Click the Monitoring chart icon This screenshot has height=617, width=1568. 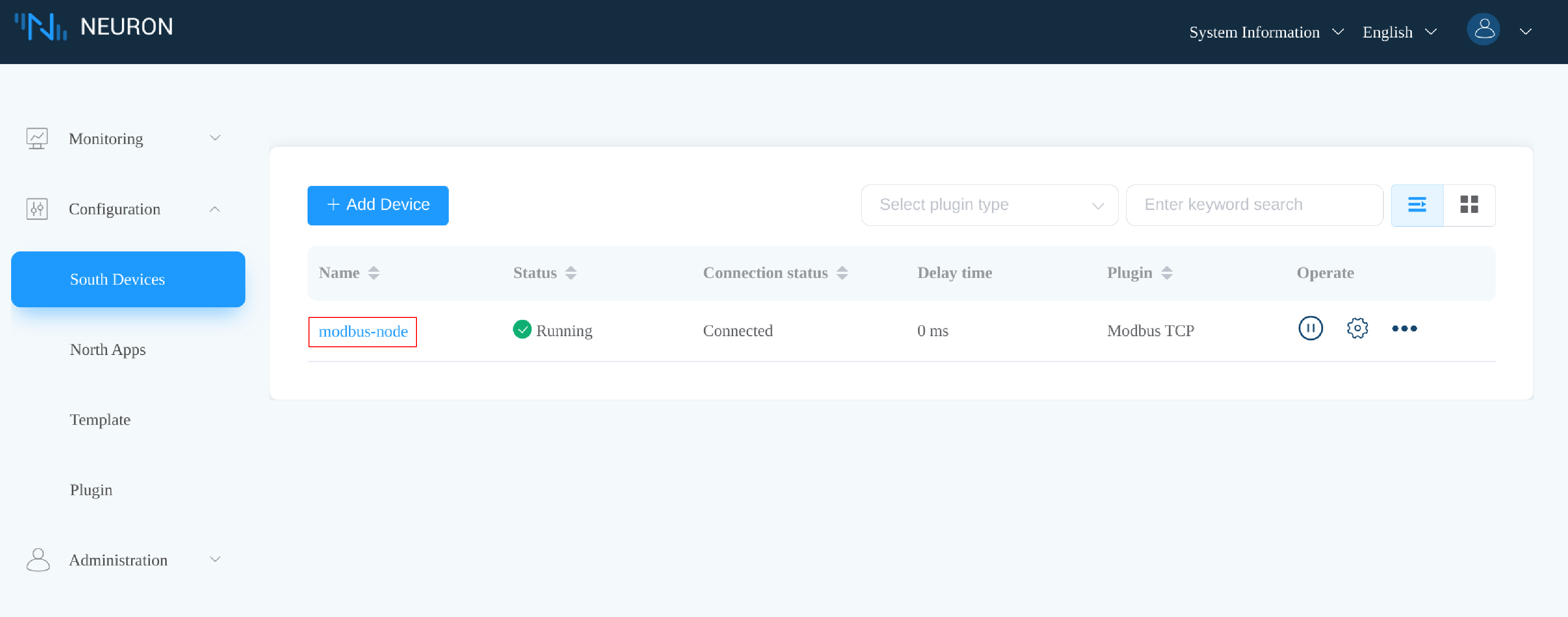point(37,138)
